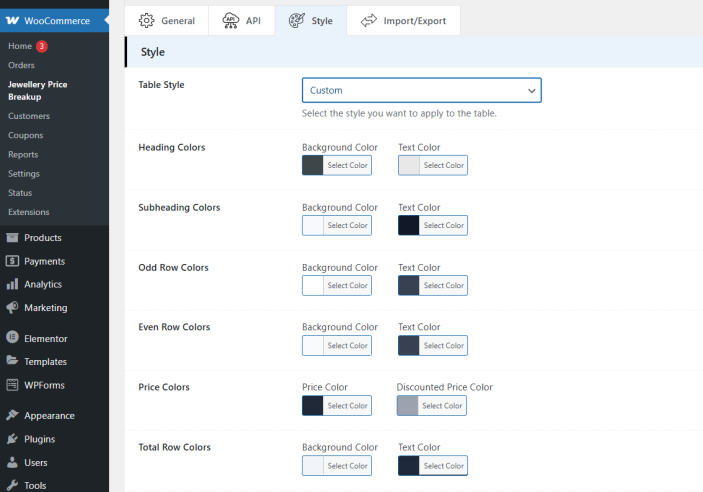Switch to the General tab

pos(167,20)
